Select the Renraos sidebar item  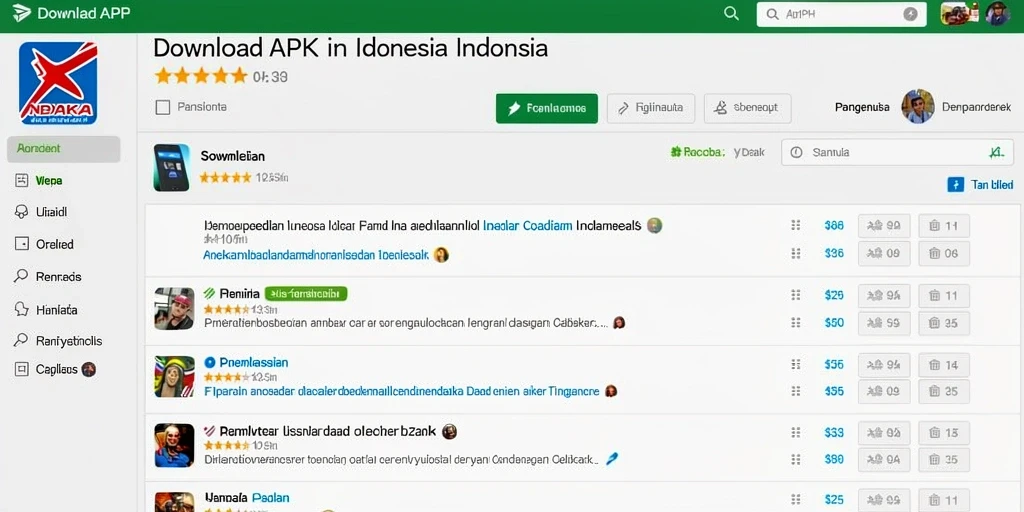tap(47, 276)
